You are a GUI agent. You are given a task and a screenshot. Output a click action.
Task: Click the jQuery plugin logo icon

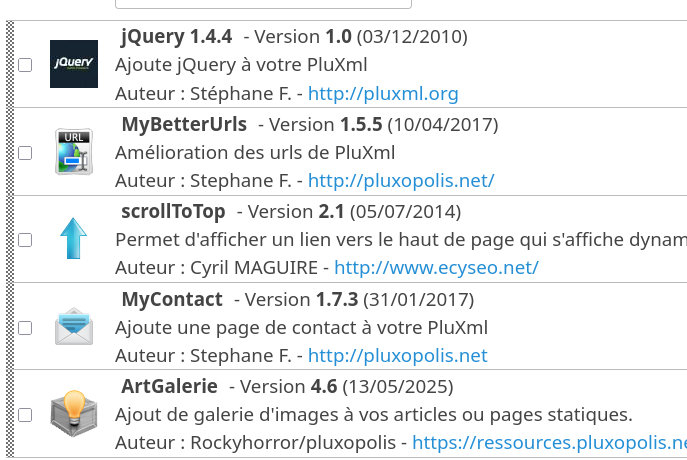(74, 64)
